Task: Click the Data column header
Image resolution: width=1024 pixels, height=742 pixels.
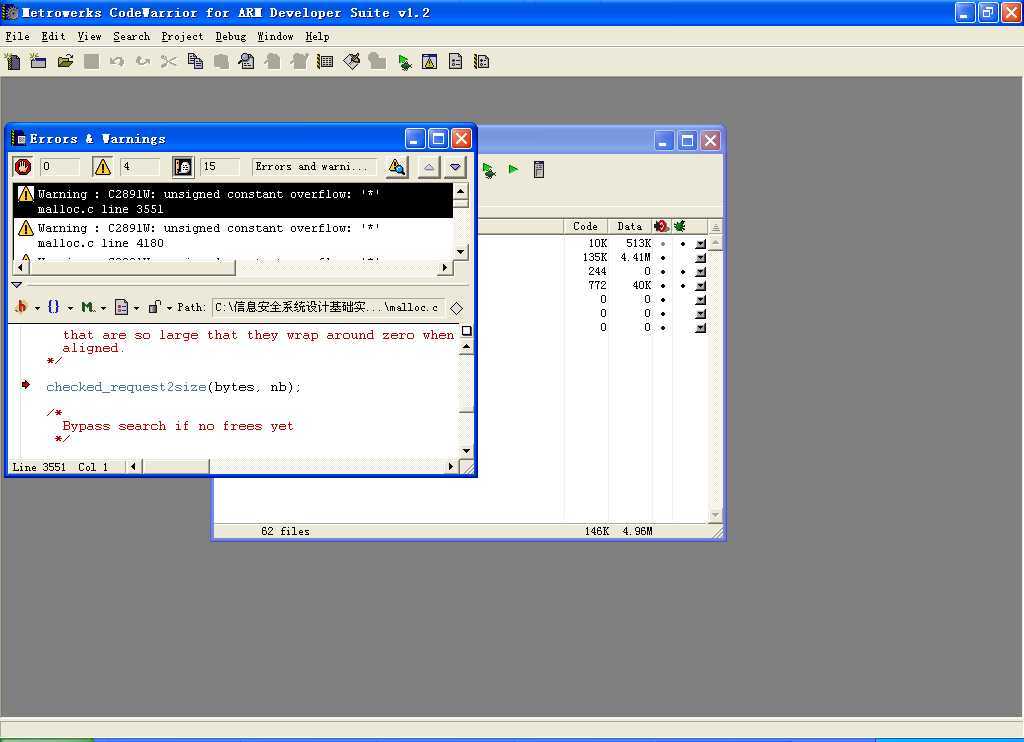Action: point(630,226)
